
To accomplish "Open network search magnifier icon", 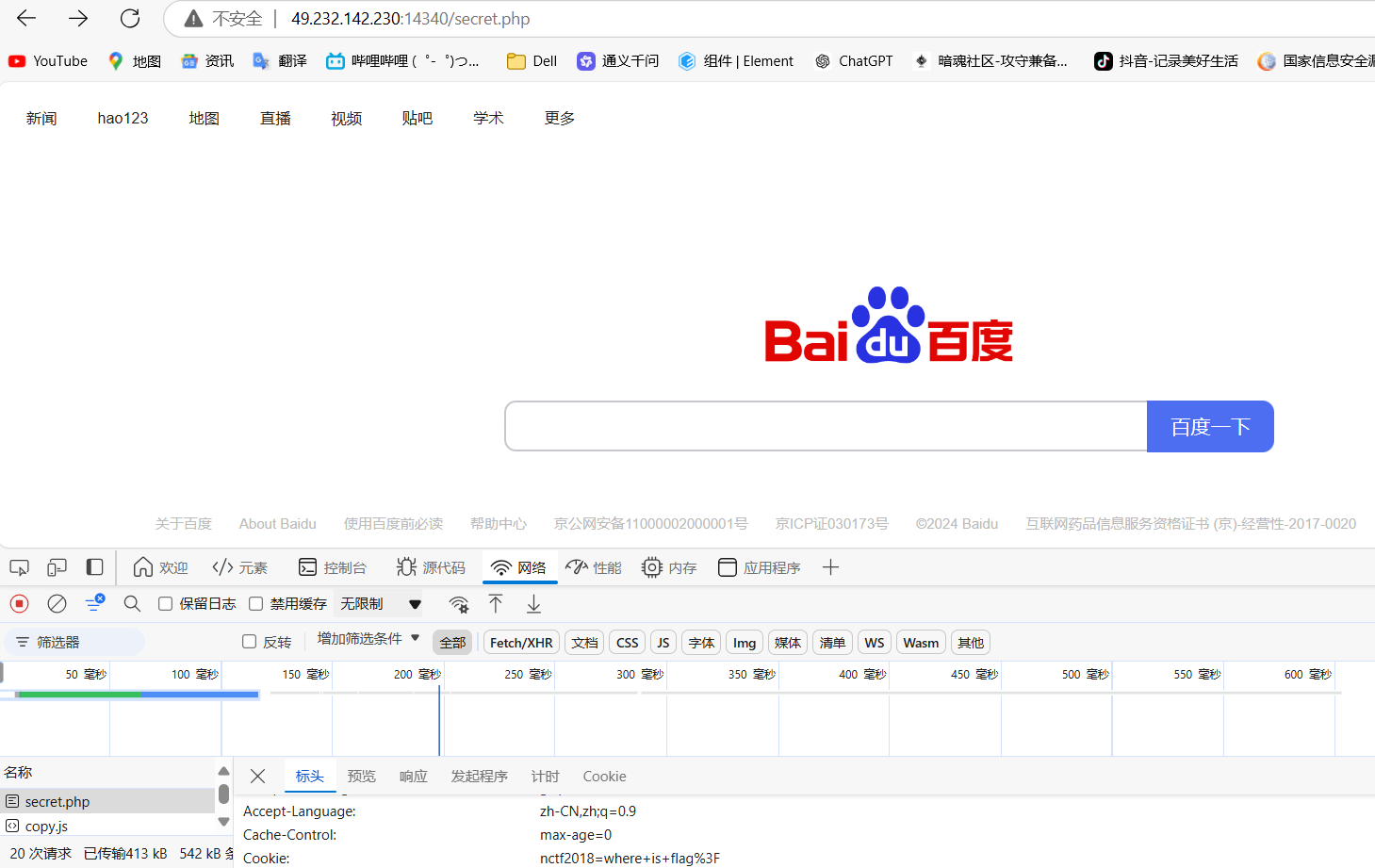I will pyautogui.click(x=132, y=603).
